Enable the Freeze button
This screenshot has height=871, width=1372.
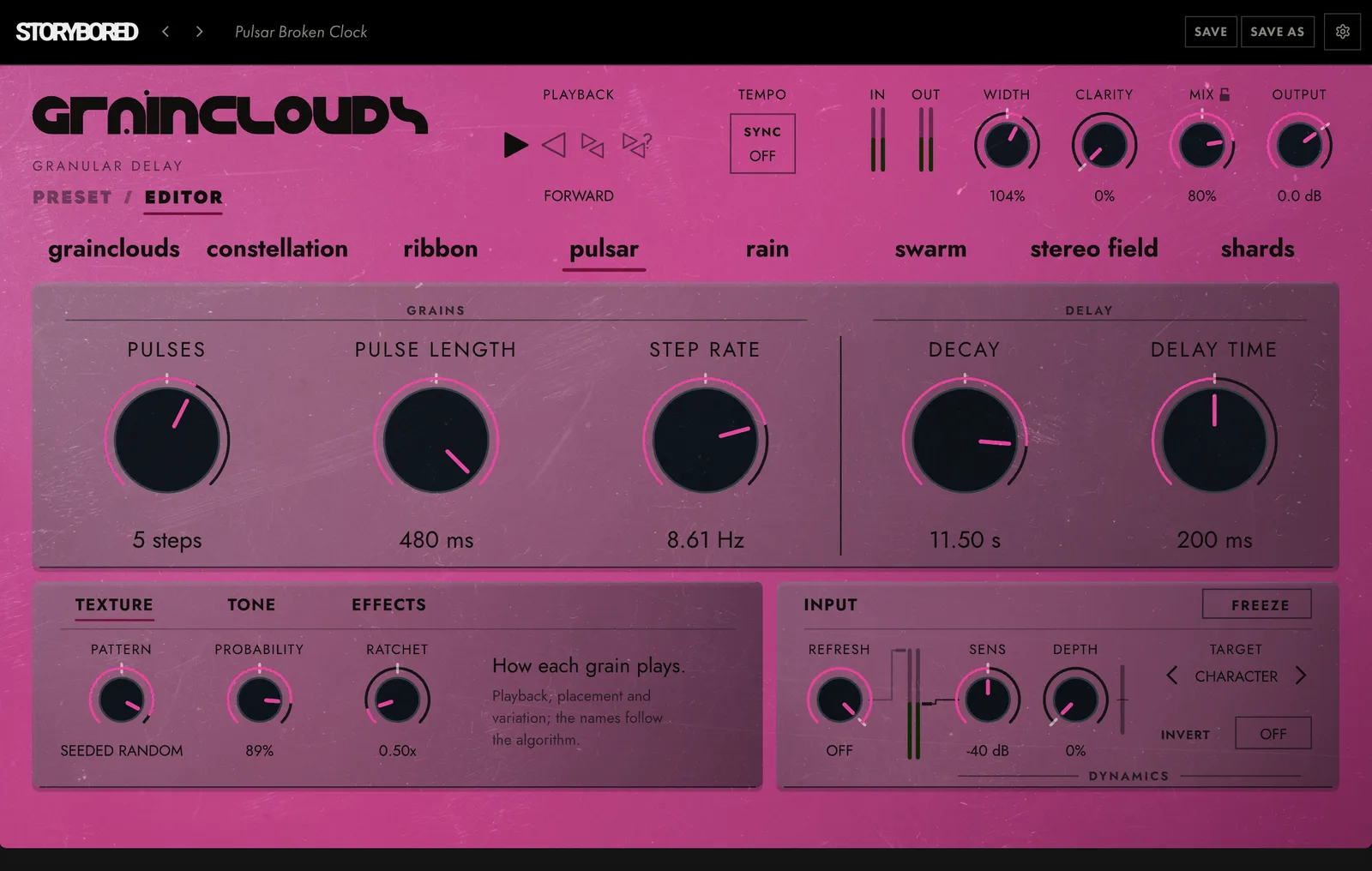(x=1257, y=604)
